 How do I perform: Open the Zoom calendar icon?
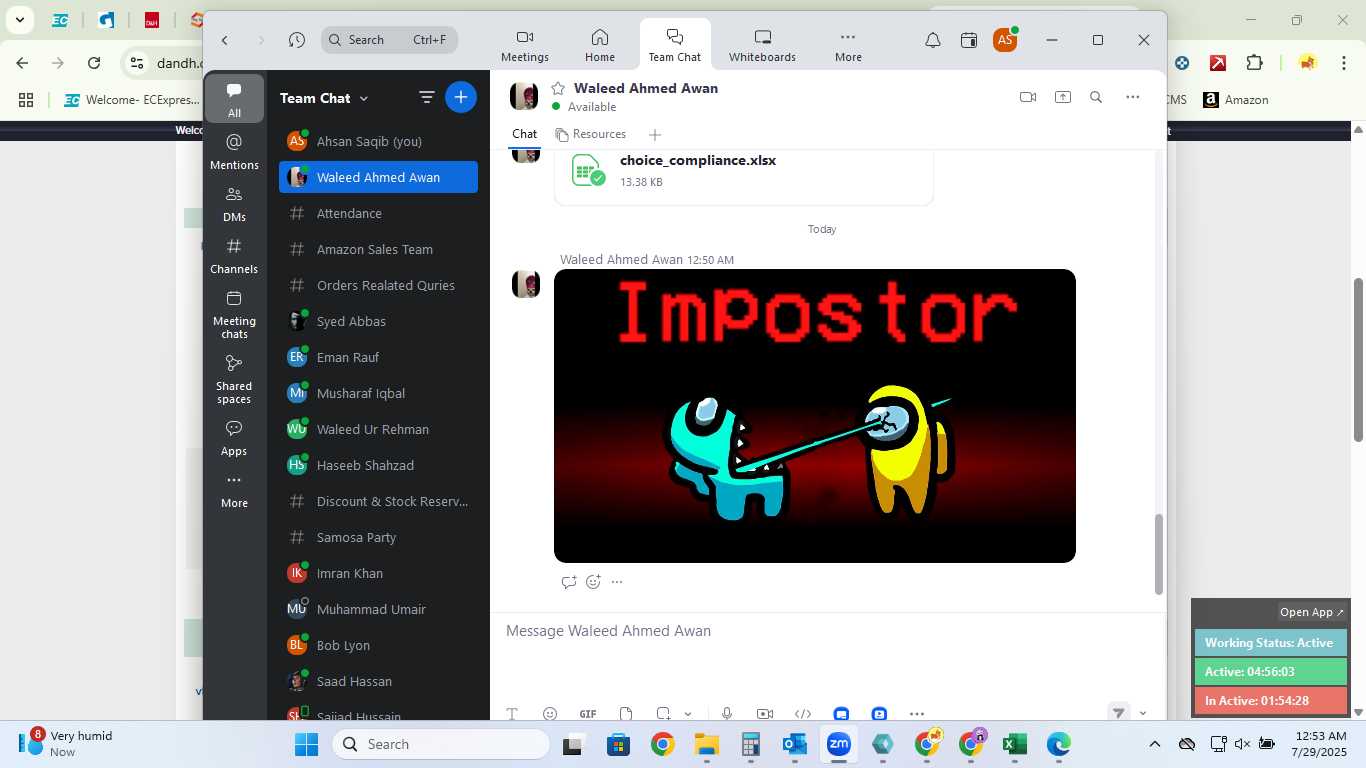(968, 40)
